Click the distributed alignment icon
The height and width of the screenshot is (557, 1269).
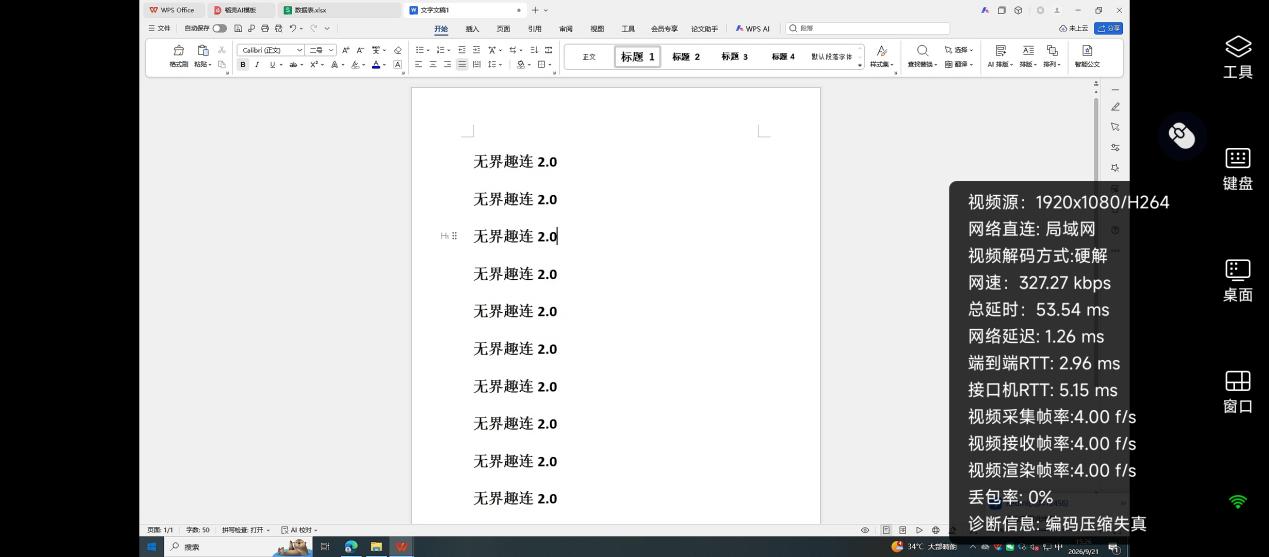tap(476, 64)
